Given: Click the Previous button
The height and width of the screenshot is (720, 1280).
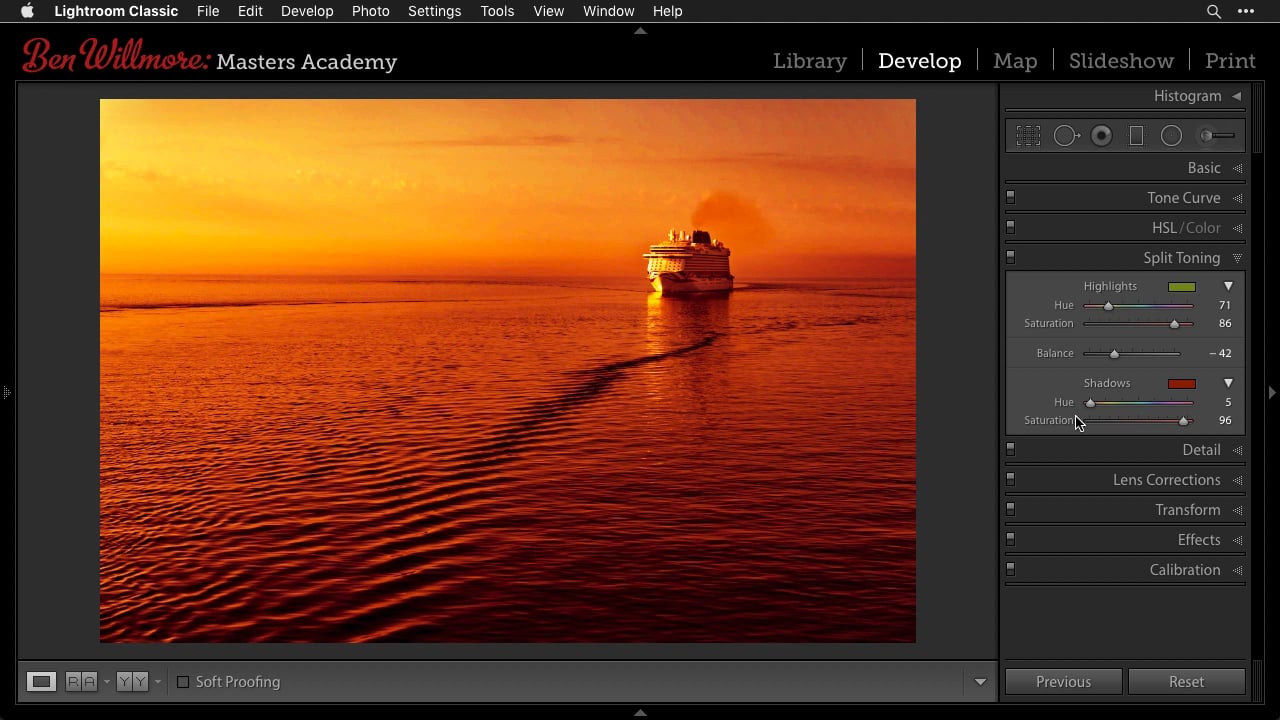Looking at the screenshot, I should pyautogui.click(x=1063, y=682).
